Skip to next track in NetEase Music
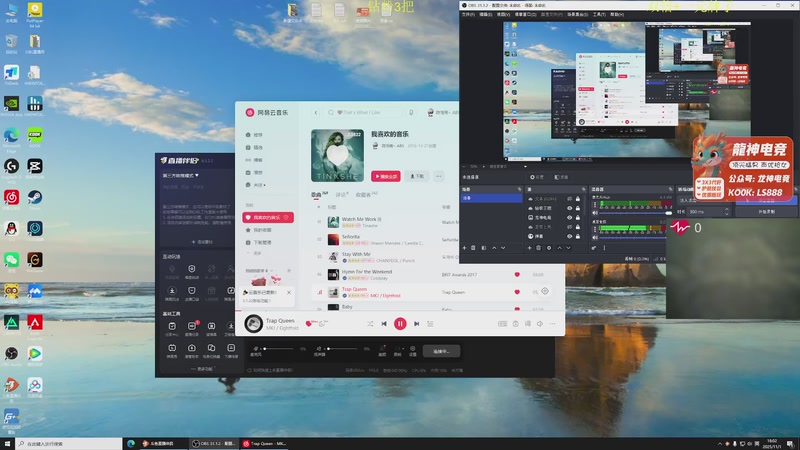 click(x=416, y=323)
